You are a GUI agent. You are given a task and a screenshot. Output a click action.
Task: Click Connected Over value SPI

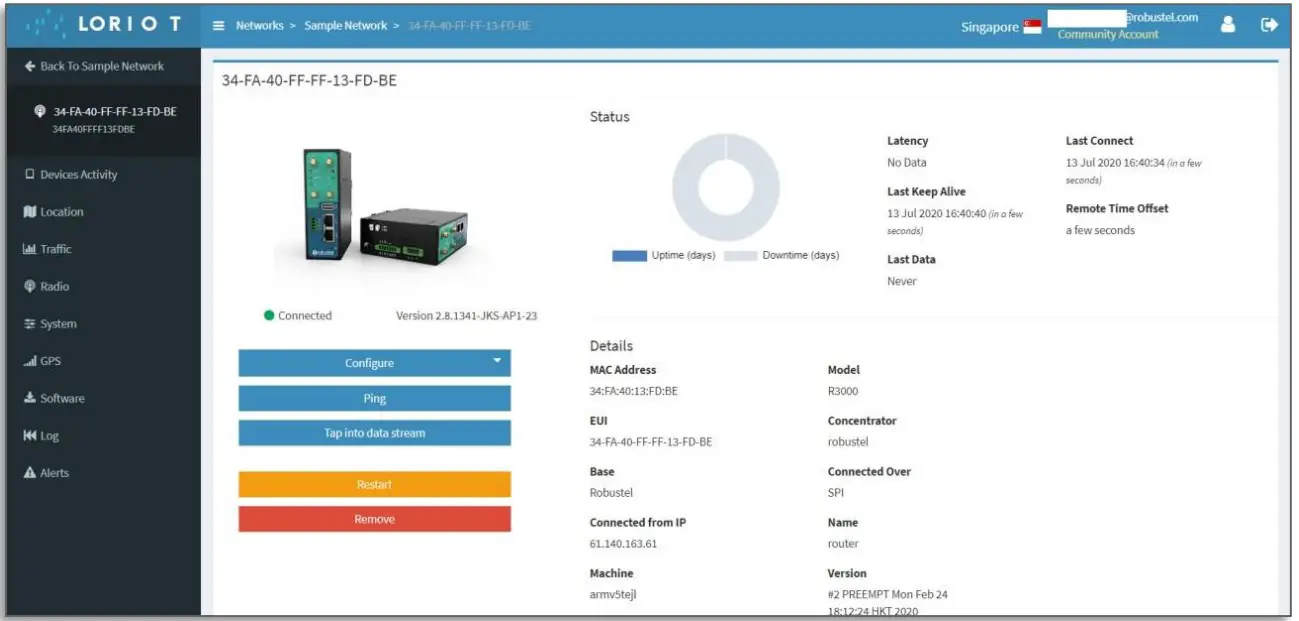(837, 493)
